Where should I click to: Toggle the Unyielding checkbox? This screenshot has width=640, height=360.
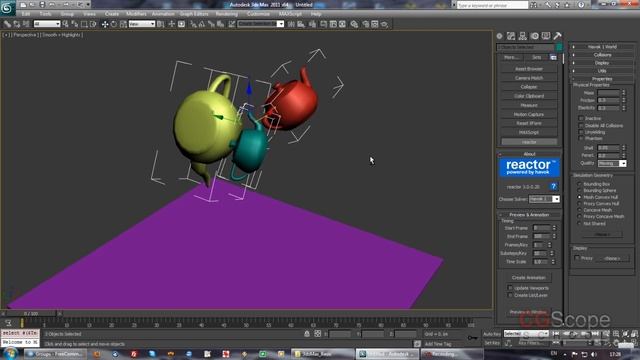coord(580,132)
